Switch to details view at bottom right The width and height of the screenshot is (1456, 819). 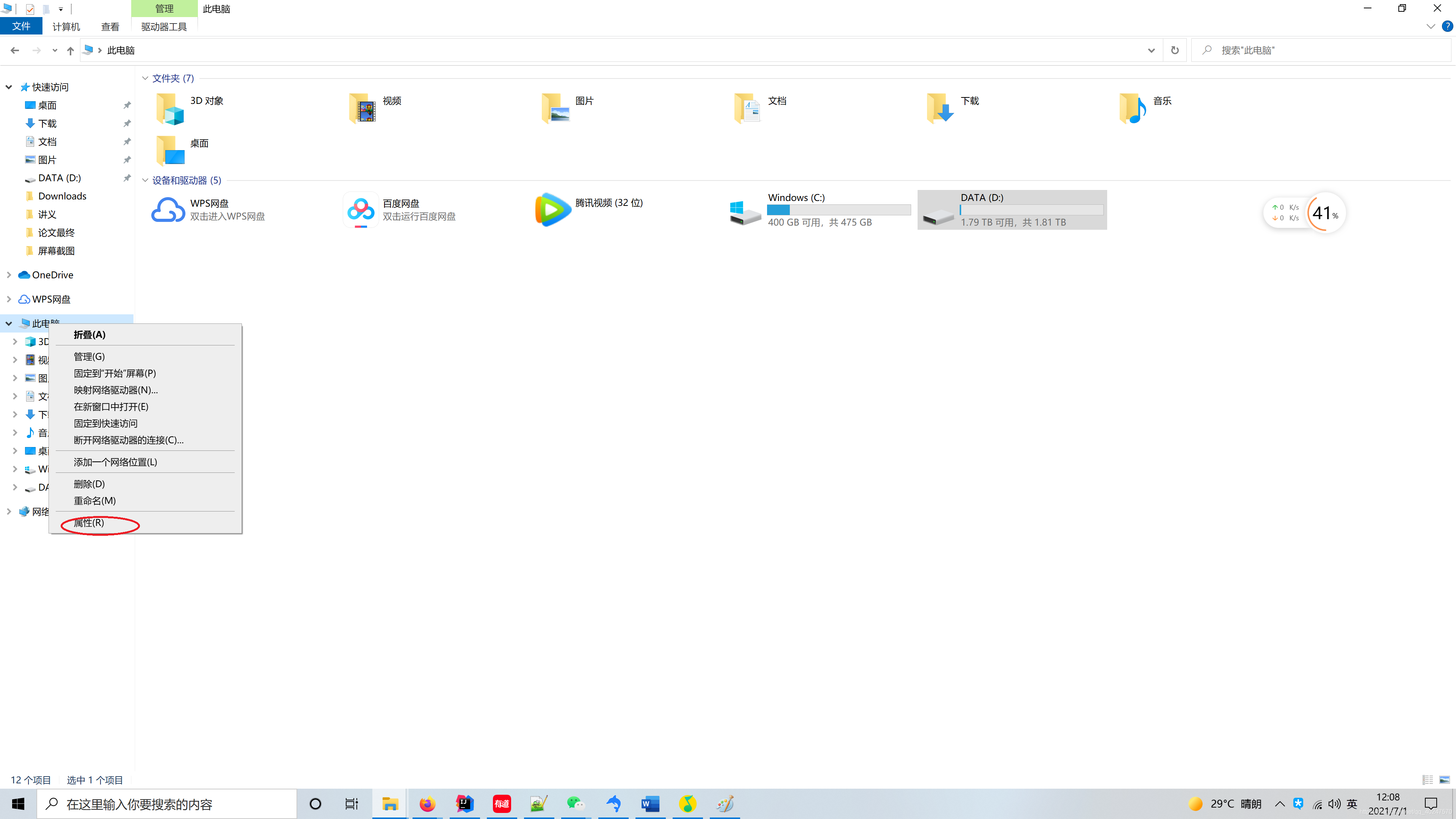1427,780
